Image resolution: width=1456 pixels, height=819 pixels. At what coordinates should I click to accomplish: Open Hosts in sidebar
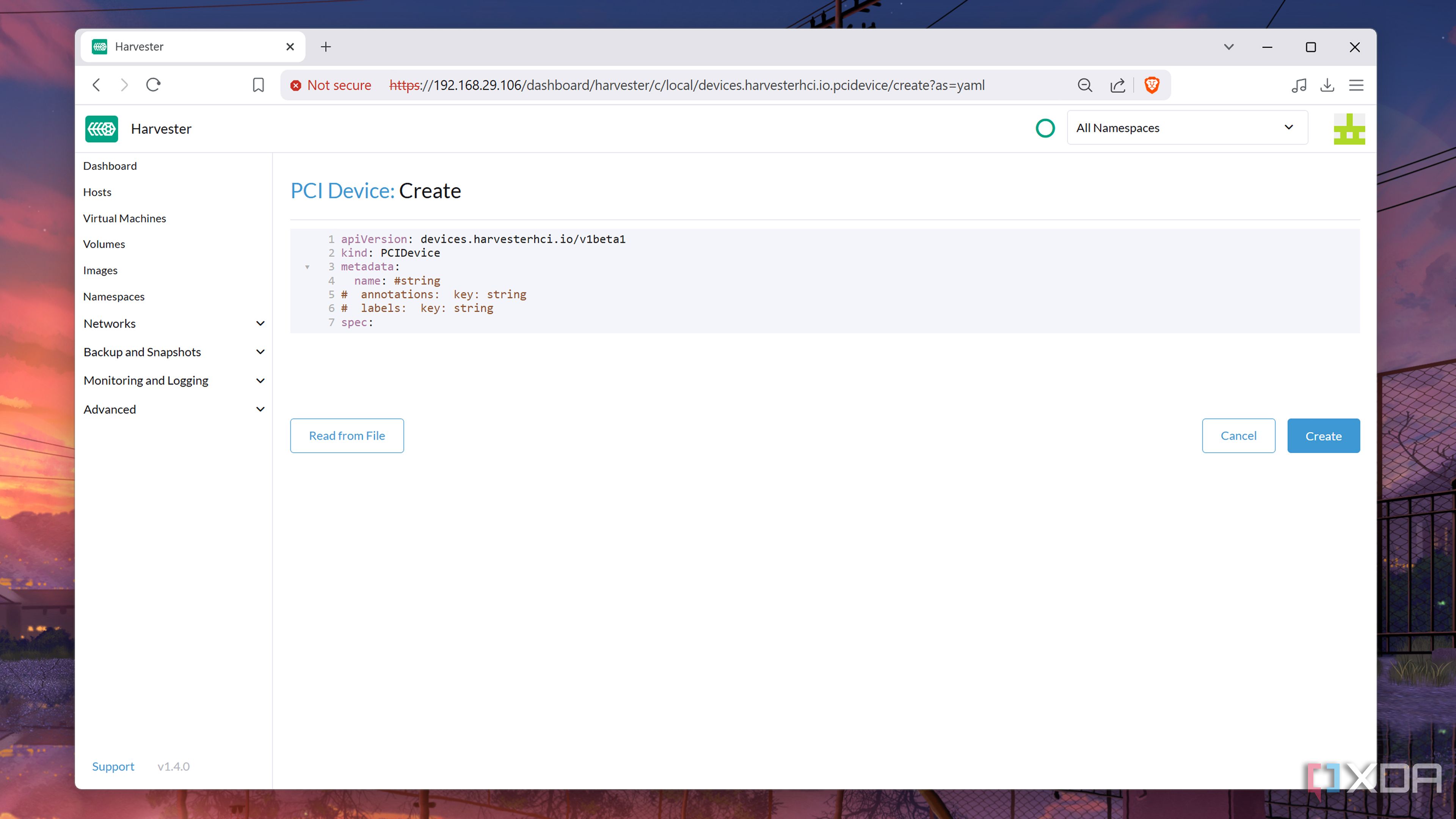coord(97,192)
